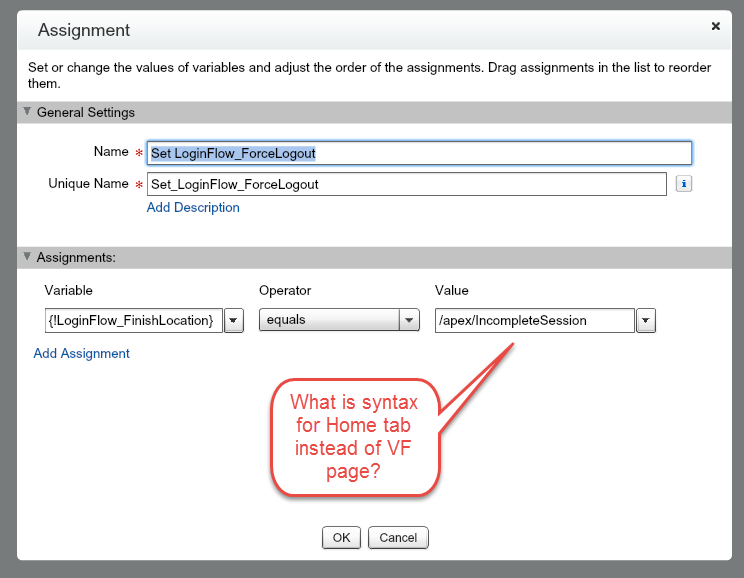The height and width of the screenshot is (578, 744).
Task: Click the Add Description link
Action: tap(193, 208)
